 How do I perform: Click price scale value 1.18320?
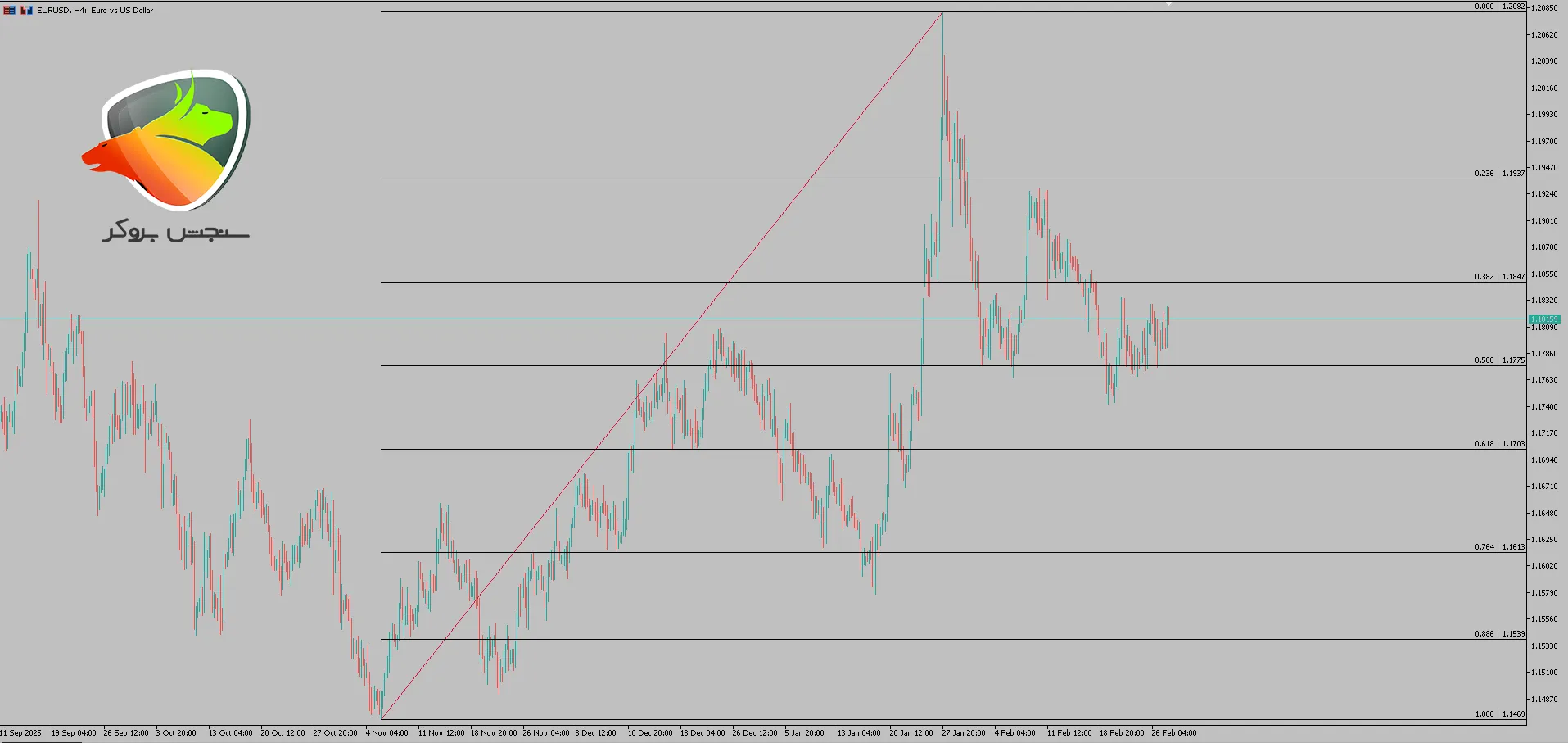(1544, 301)
